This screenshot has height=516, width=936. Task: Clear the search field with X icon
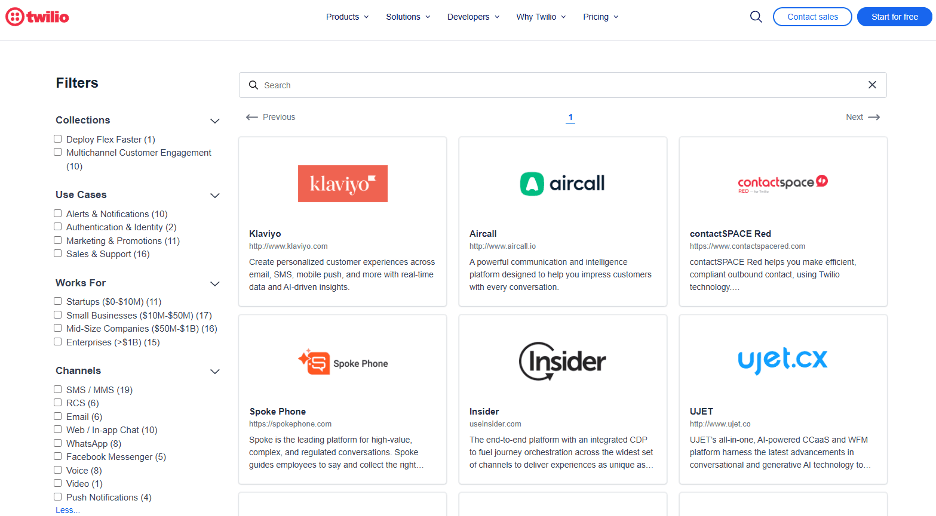click(872, 85)
